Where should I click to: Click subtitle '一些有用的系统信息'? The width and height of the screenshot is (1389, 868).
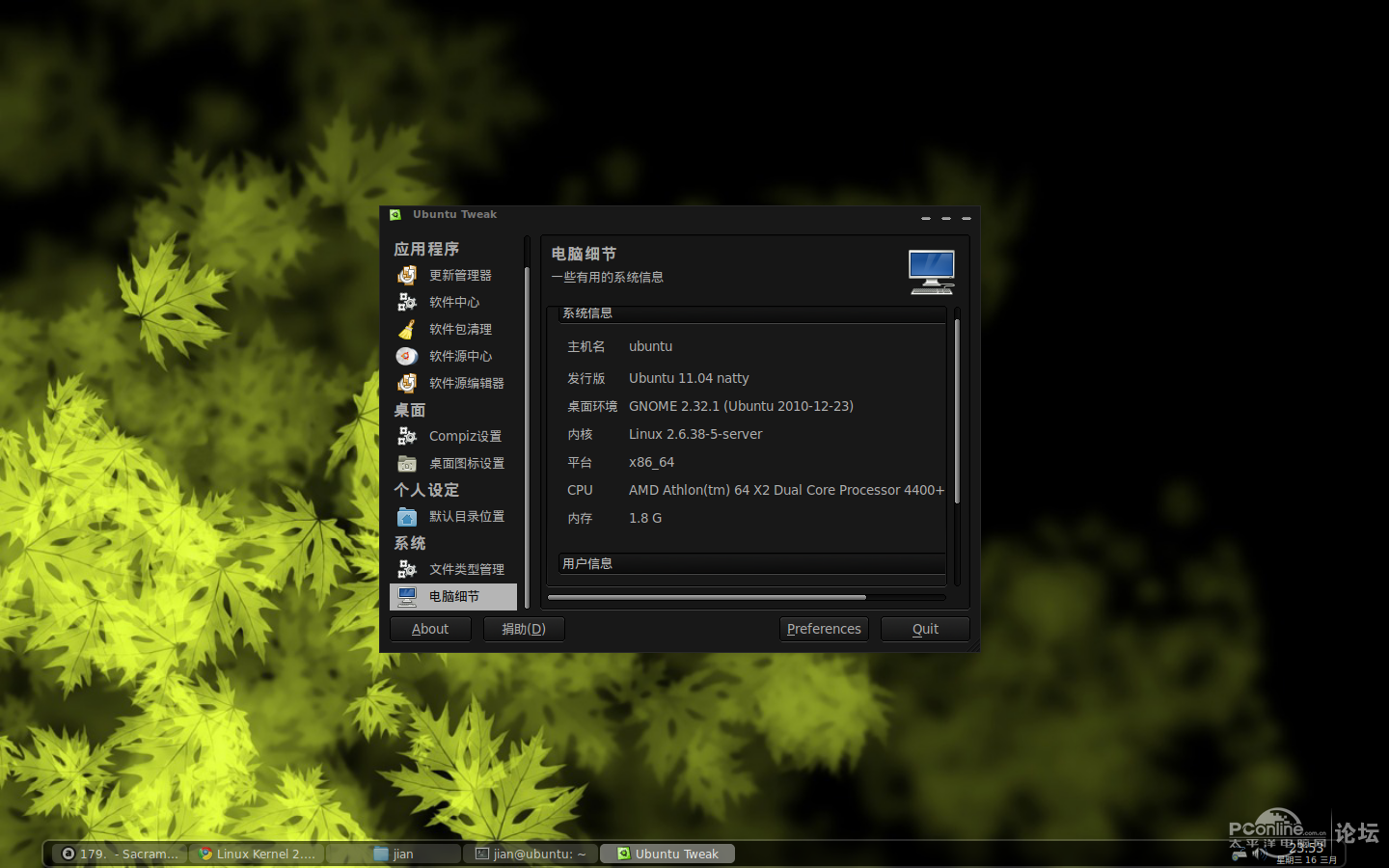pos(608,277)
